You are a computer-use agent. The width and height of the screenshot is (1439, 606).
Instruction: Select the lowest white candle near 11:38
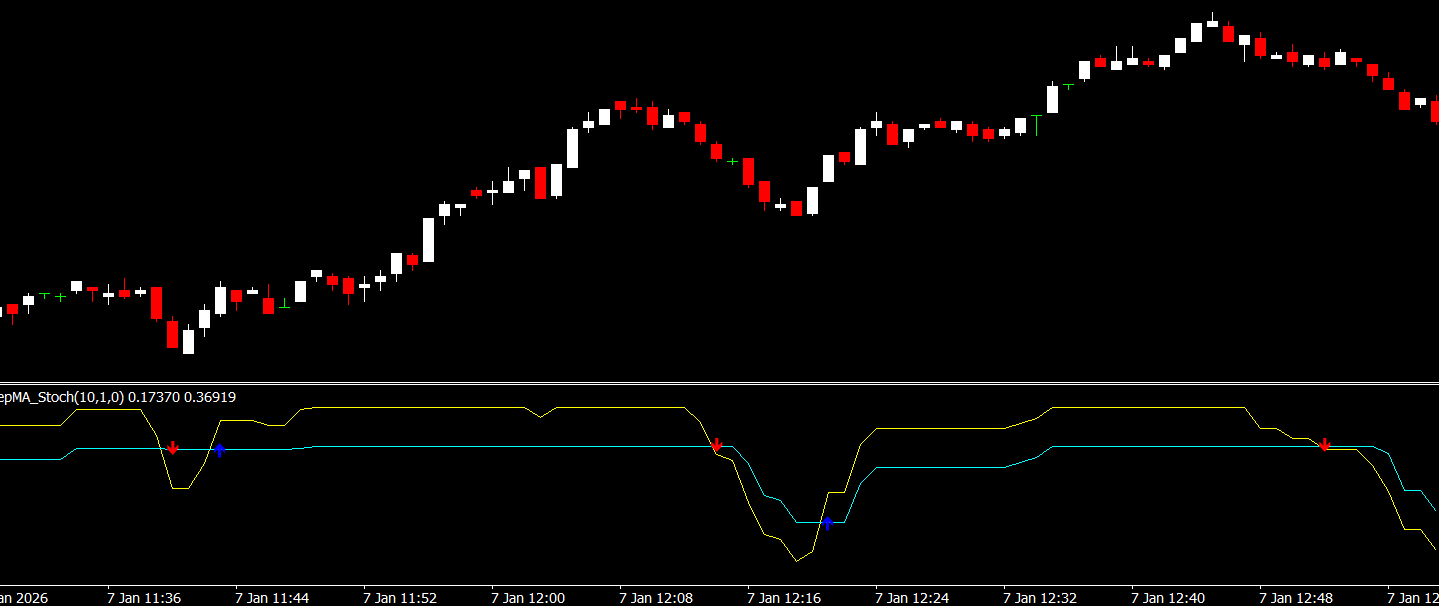(x=188, y=342)
